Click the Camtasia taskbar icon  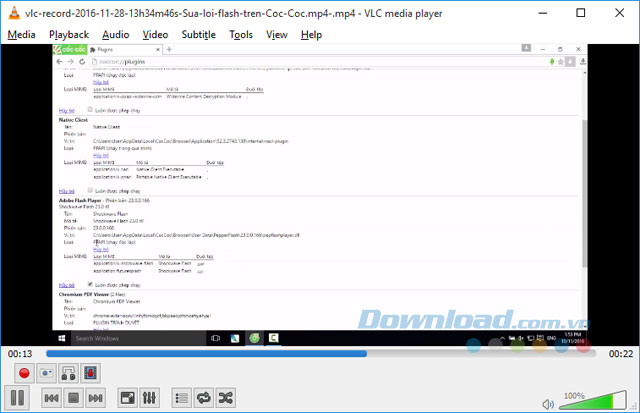pos(273,338)
